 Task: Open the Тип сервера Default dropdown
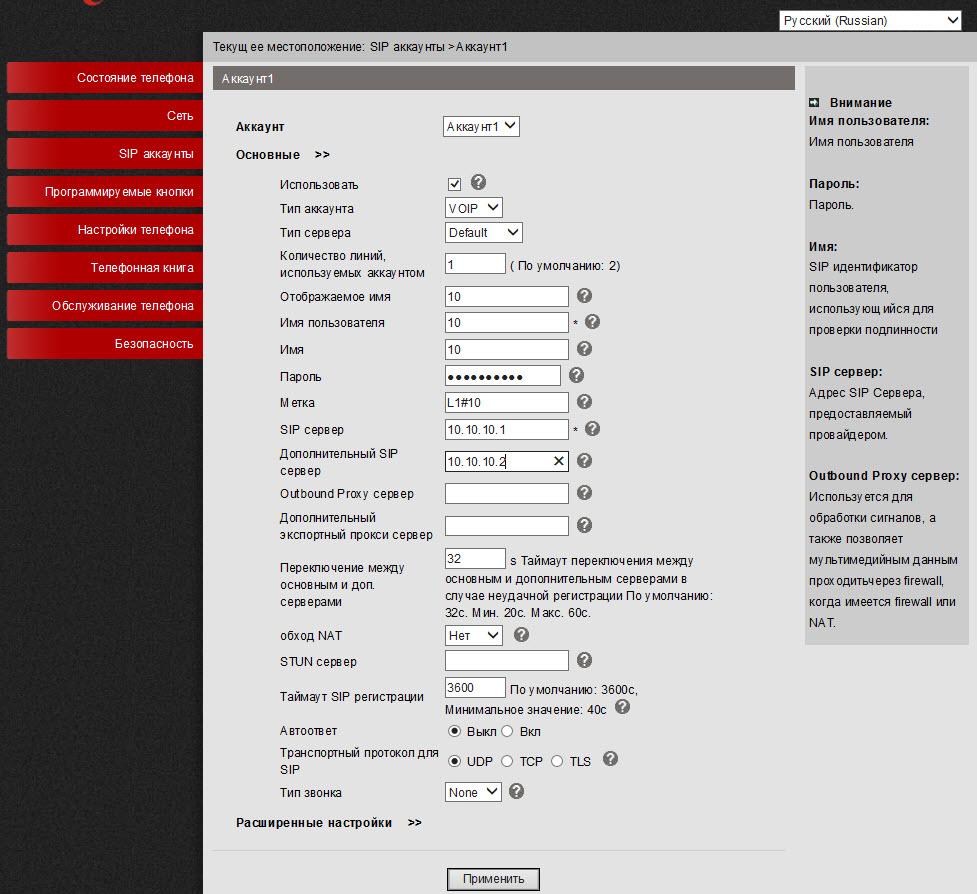click(x=484, y=232)
